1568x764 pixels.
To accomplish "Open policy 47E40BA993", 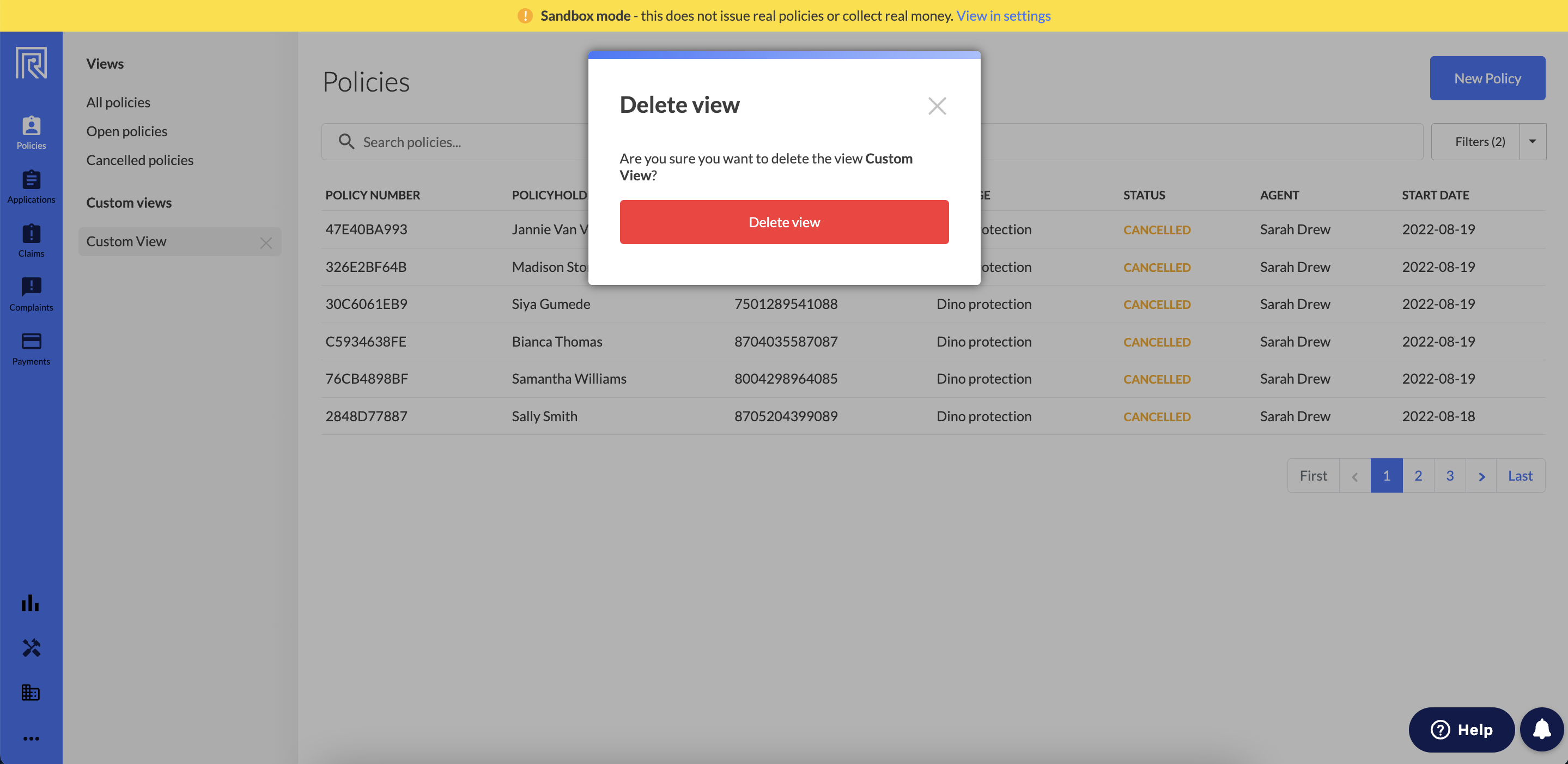I will tap(366, 229).
